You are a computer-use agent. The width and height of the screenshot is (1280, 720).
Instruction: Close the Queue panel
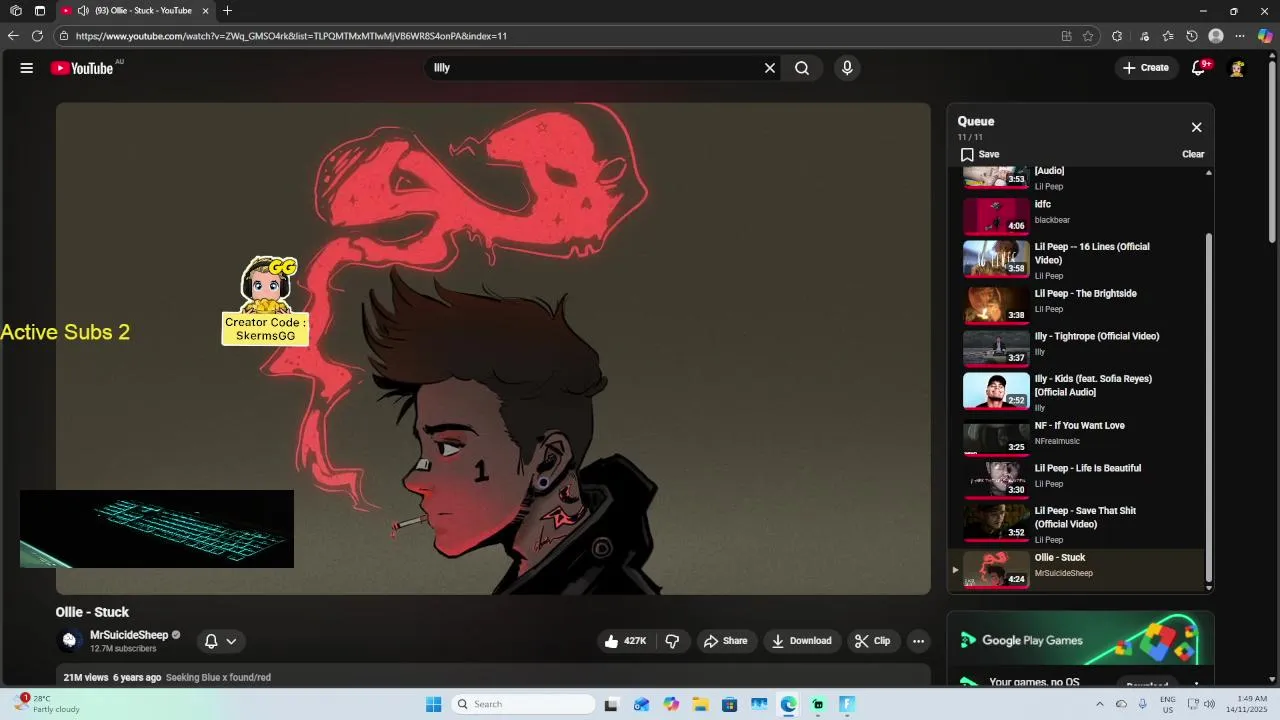tap(1196, 127)
